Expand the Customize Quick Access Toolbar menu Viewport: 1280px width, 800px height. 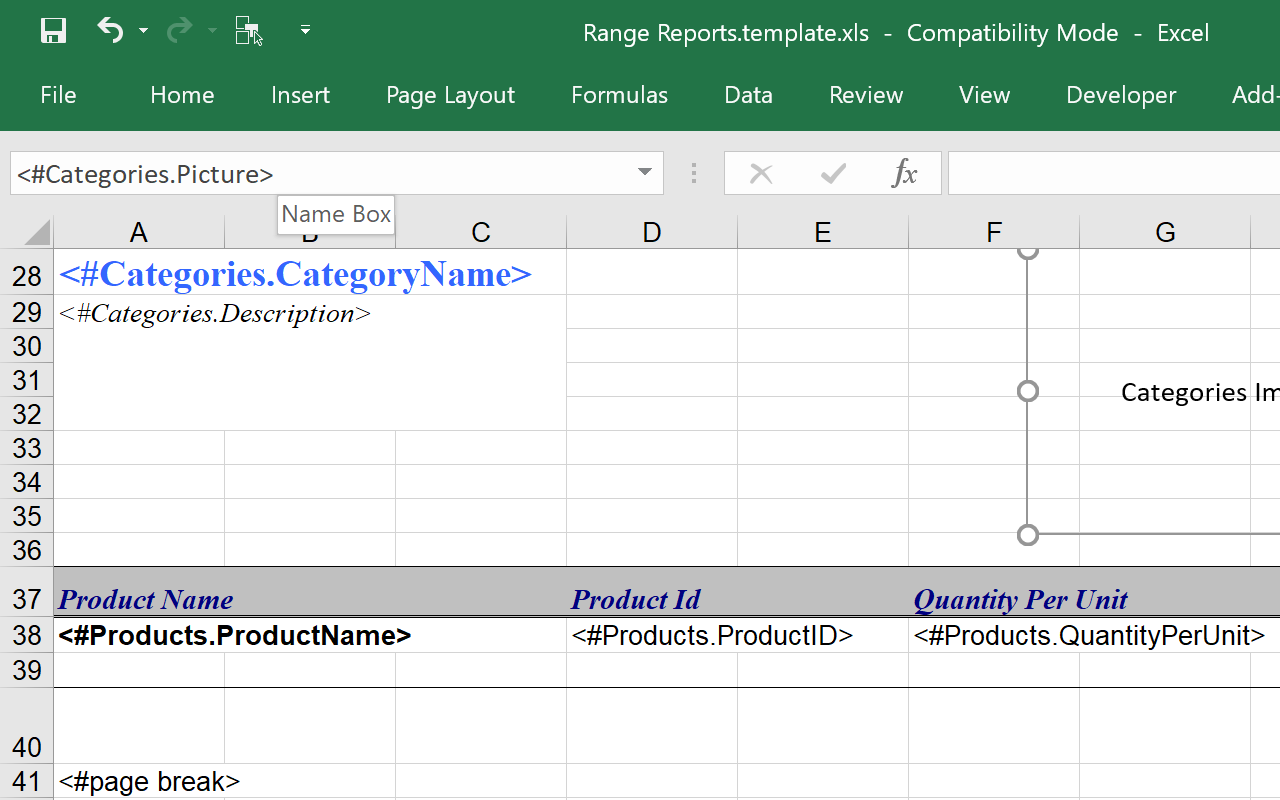305,31
